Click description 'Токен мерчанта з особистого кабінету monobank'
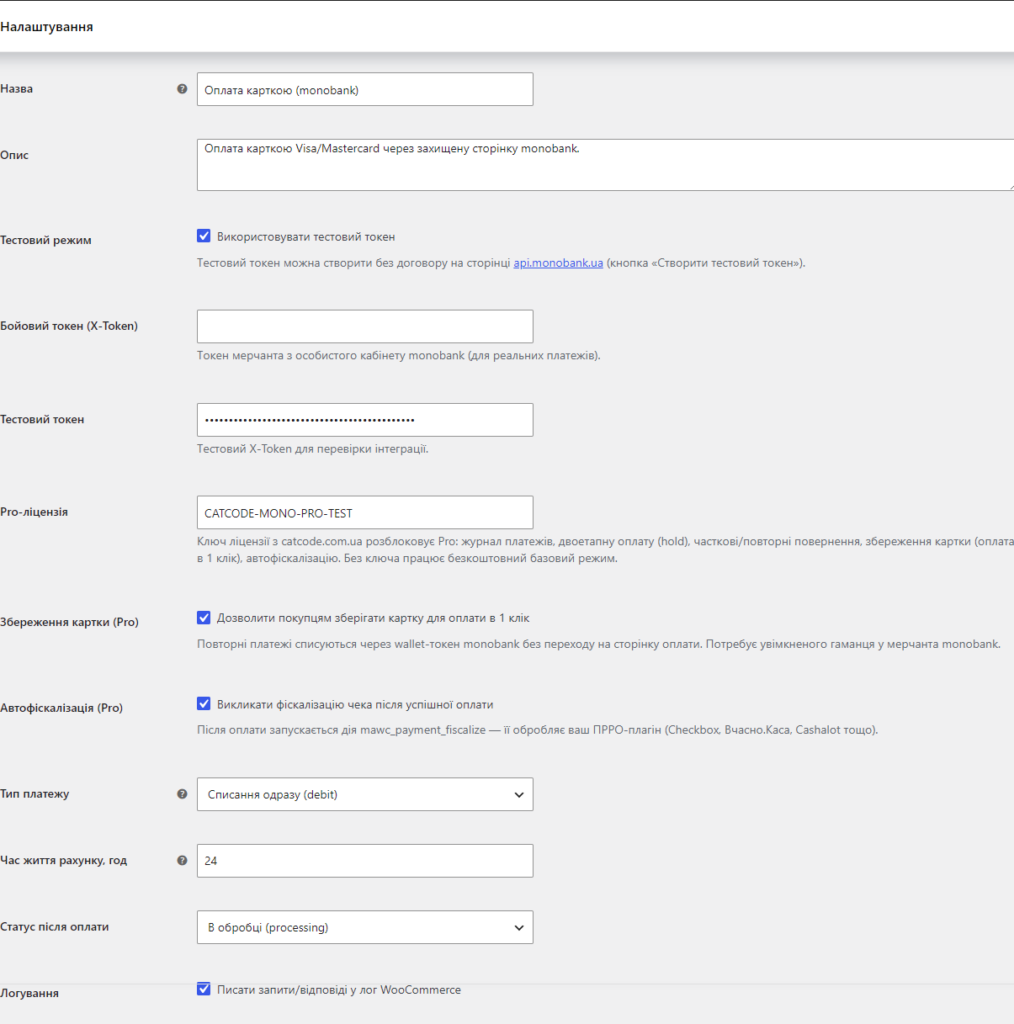Viewport: 1014px width, 1024px height. coord(399,355)
